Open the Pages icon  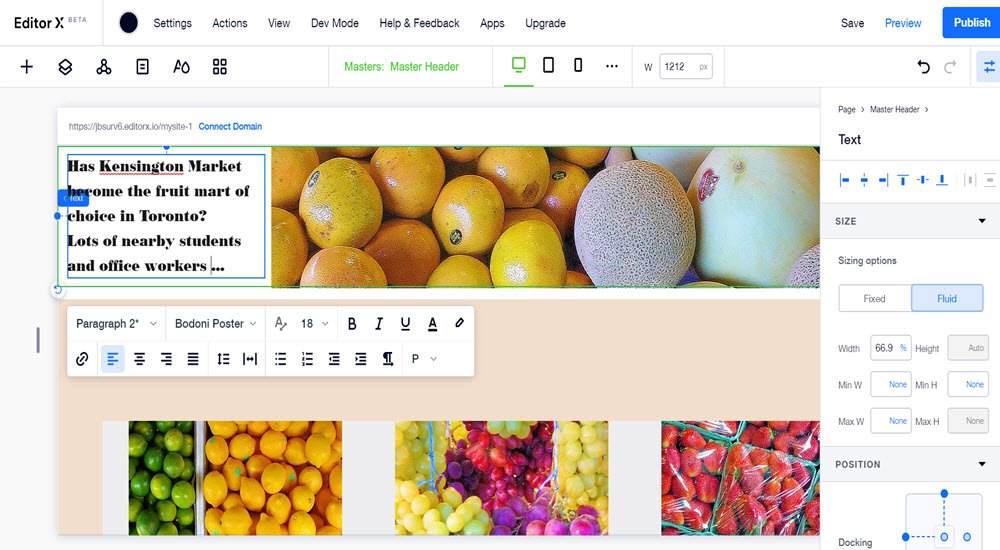point(142,66)
